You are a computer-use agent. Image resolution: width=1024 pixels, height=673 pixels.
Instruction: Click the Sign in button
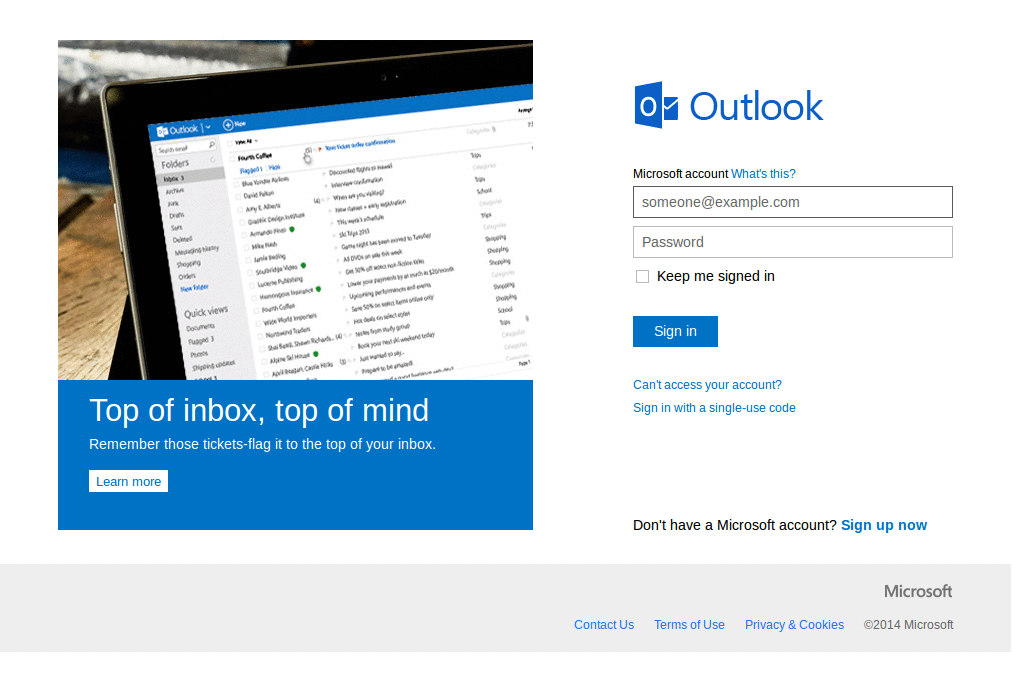click(675, 332)
